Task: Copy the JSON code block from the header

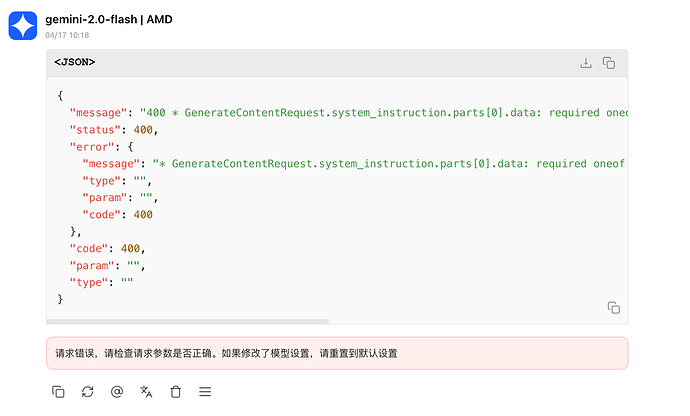Action: (x=609, y=63)
